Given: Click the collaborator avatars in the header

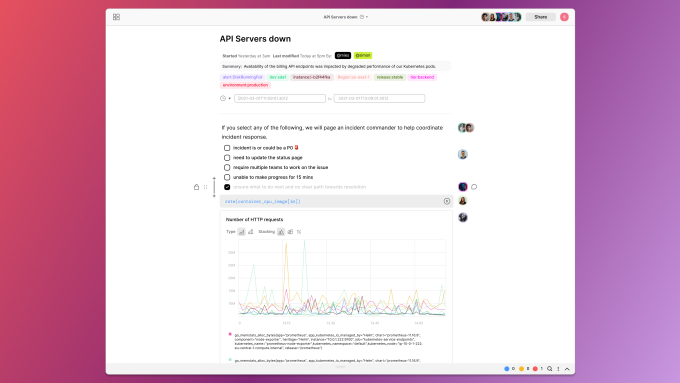Looking at the screenshot, I should 501,17.
